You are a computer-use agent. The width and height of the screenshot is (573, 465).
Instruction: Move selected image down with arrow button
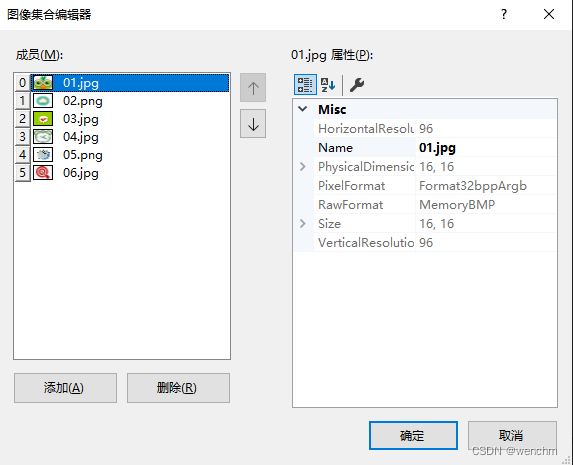253,124
